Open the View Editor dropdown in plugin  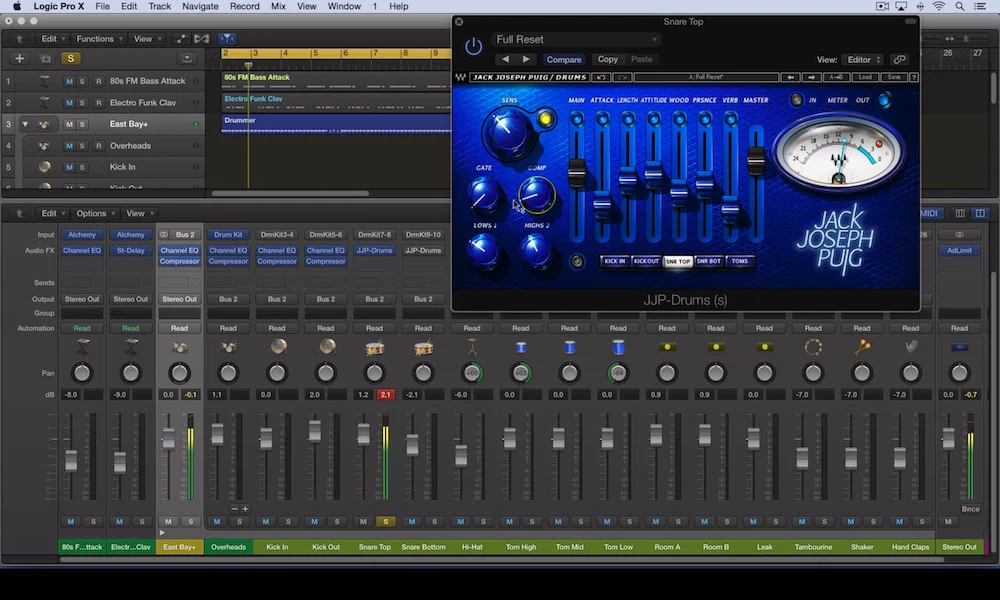tap(862, 59)
